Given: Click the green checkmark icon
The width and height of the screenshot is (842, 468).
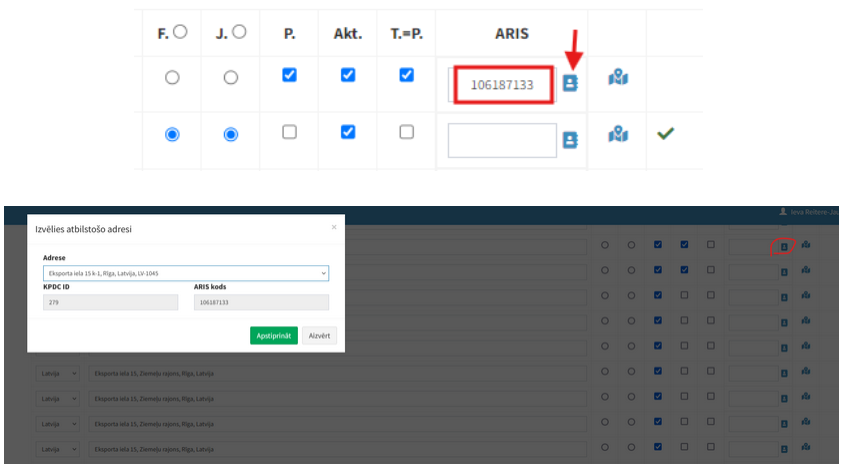Looking at the screenshot, I should point(665,133).
